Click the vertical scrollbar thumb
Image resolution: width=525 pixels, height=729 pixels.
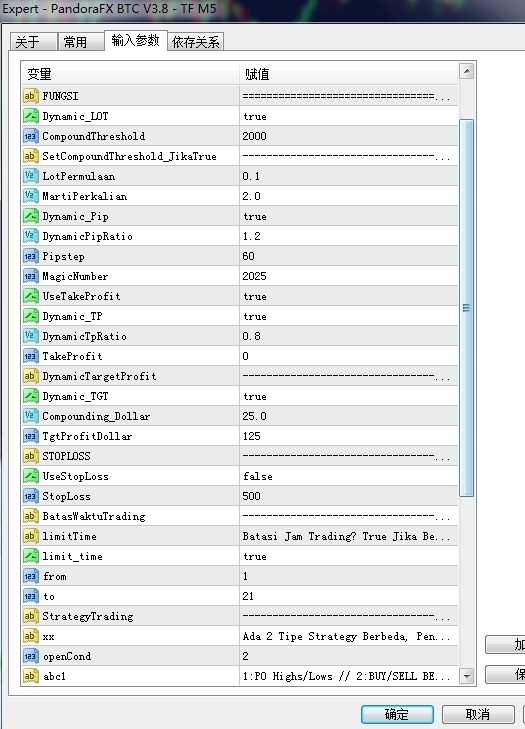(x=466, y=308)
